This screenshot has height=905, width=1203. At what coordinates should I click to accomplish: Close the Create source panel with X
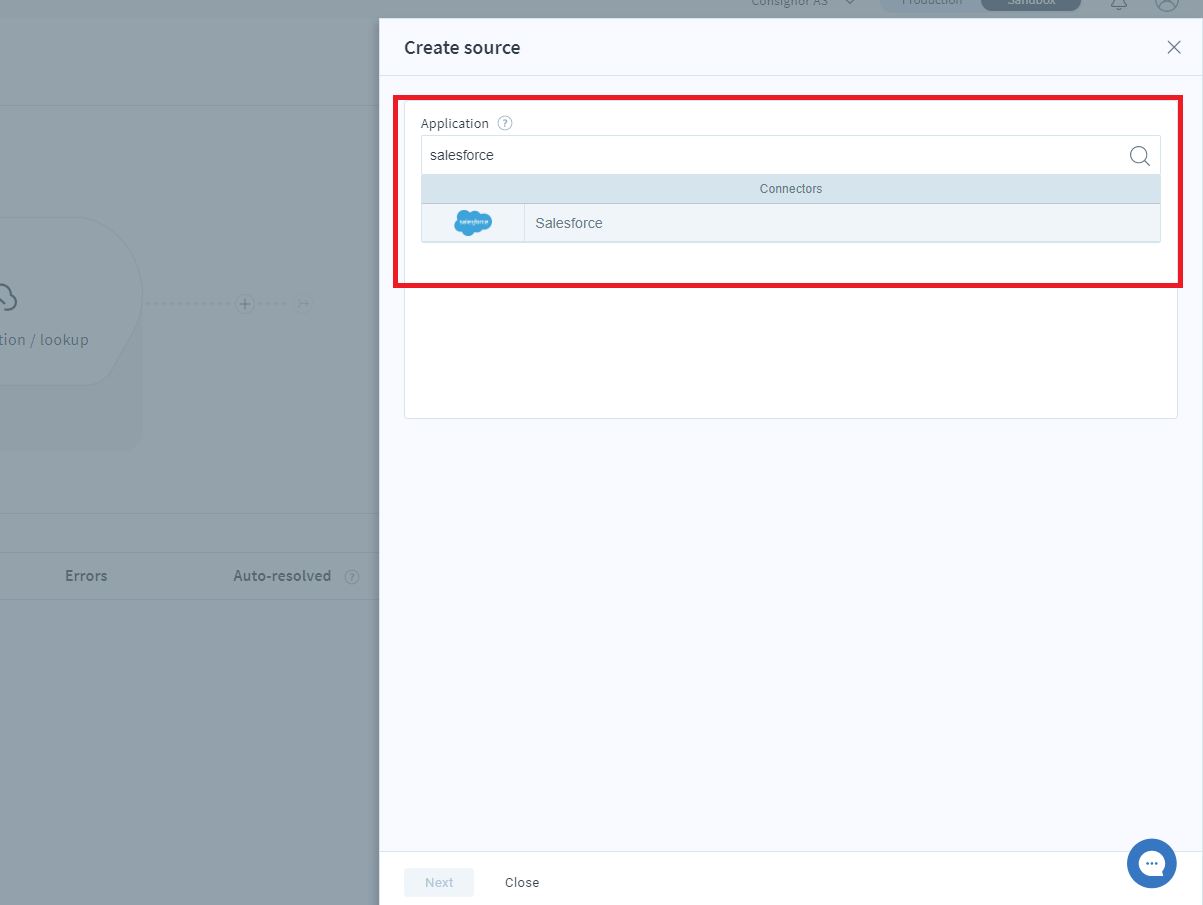coord(1174,47)
